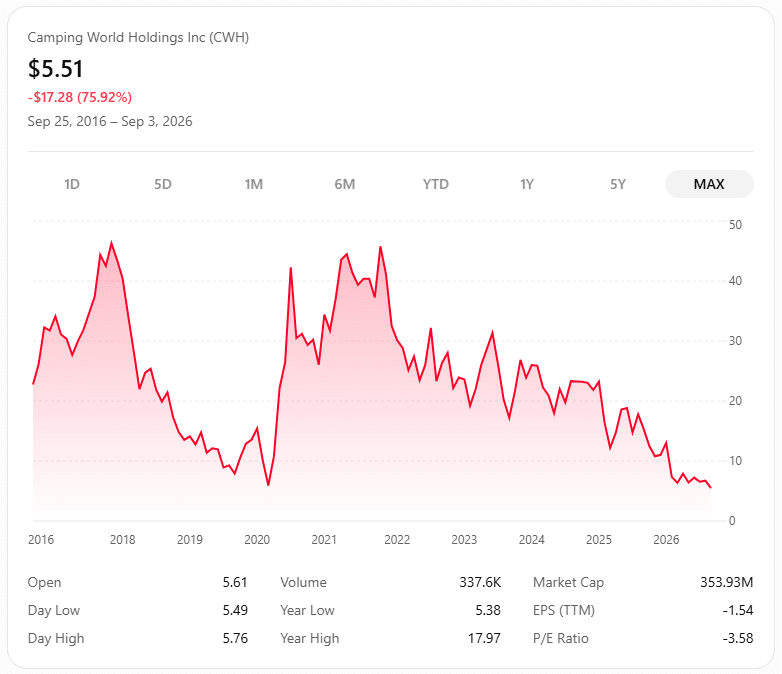This screenshot has height=674, width=782.
Task: Click the $5.51 current price
Action: point(55,68)
